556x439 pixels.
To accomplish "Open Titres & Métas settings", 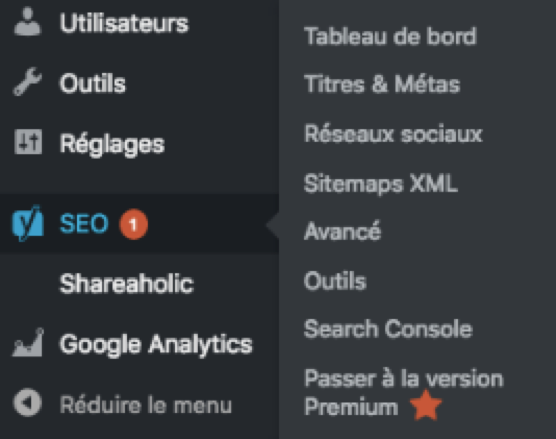I will coord(382,84).
